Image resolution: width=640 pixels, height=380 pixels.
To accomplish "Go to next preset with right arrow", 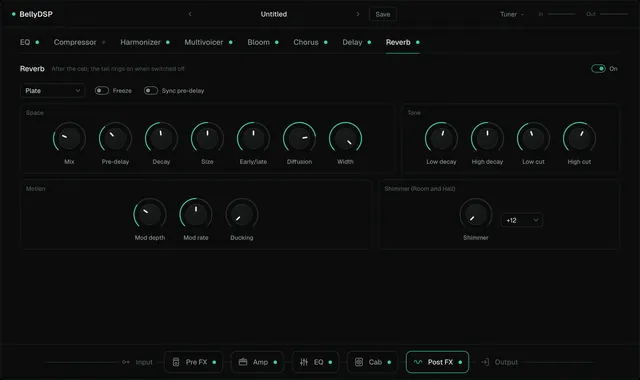I will [x=358, y=14].
